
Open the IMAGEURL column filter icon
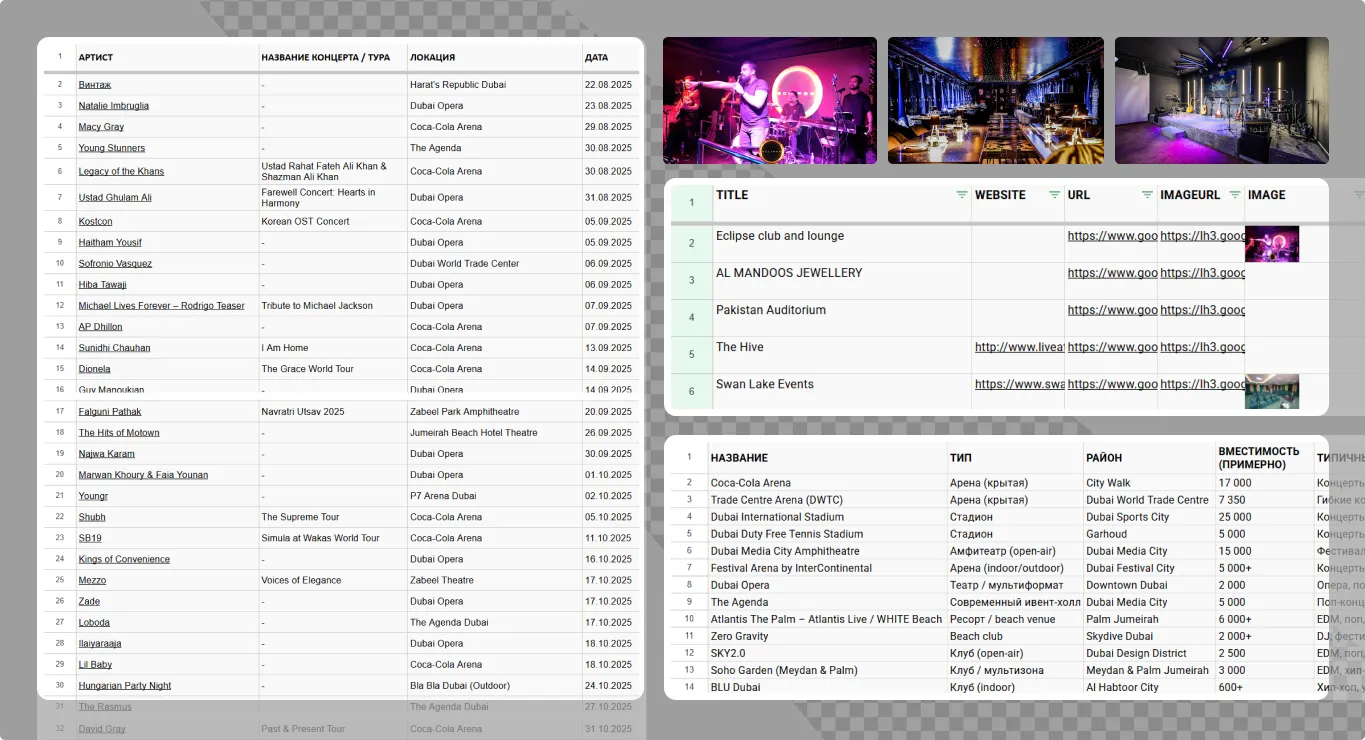pos(1235,195)
